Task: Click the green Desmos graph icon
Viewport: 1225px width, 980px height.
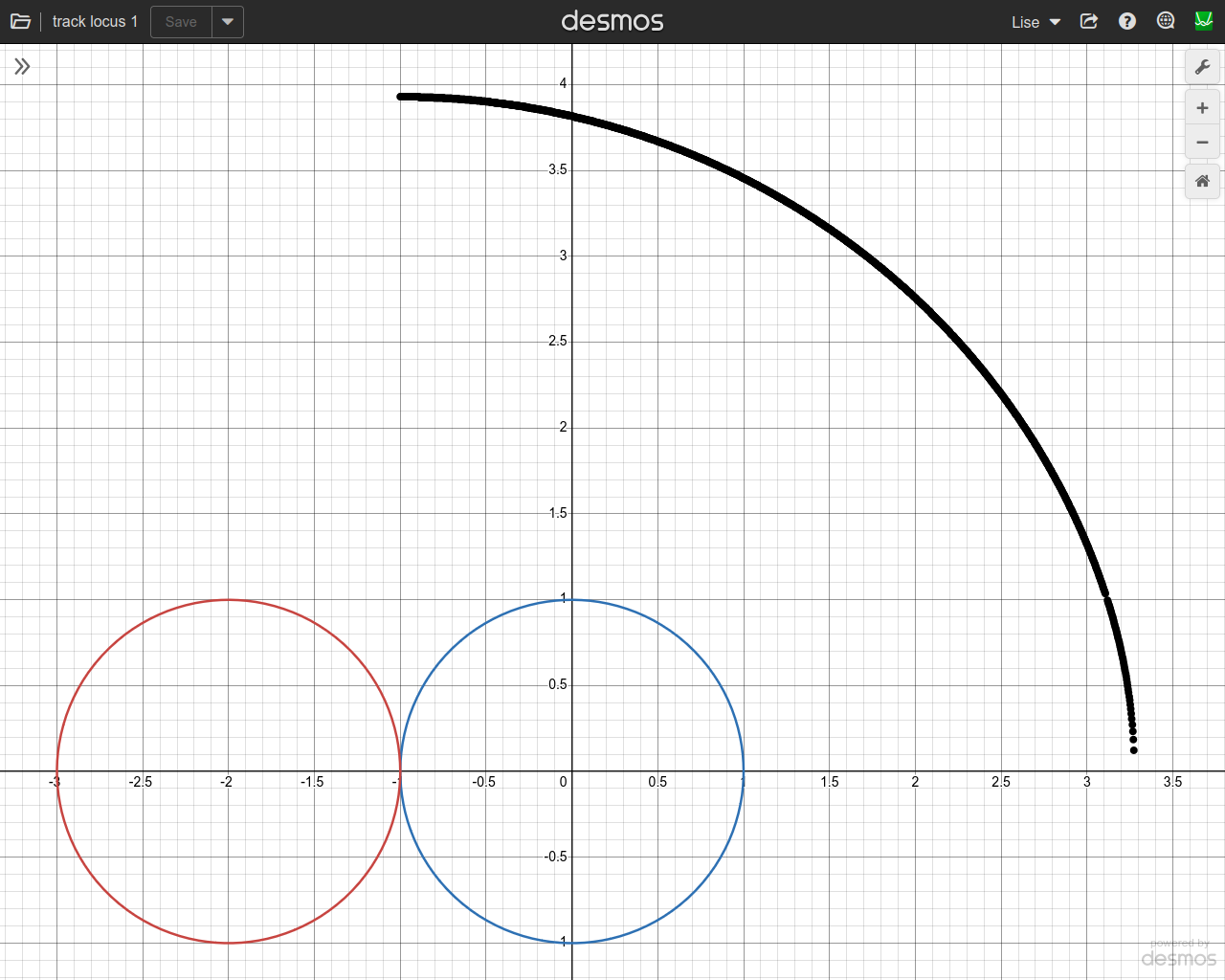Action: click(1204, 21)
